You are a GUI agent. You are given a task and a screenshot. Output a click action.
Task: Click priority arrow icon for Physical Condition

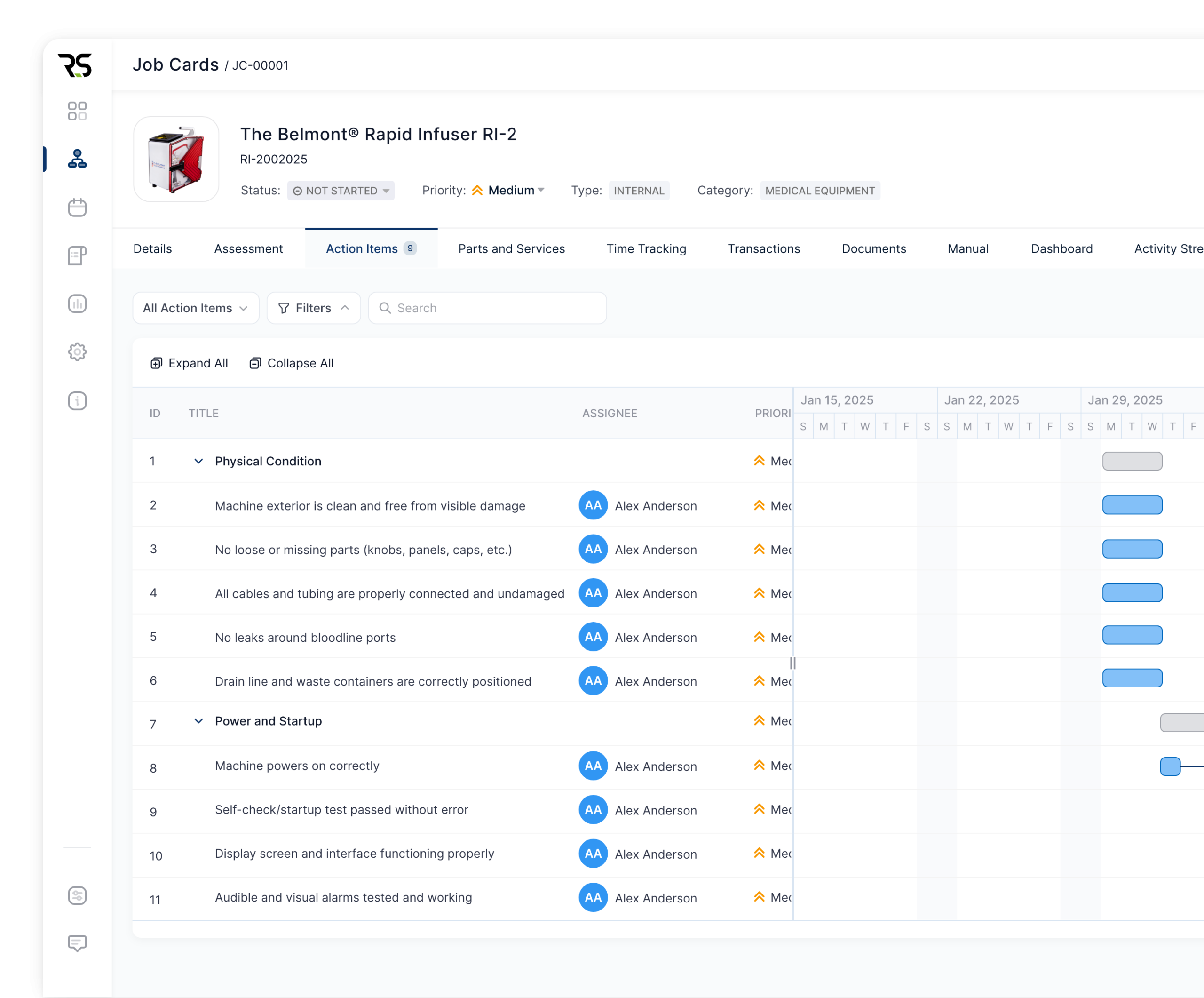(x=759, y=461)
